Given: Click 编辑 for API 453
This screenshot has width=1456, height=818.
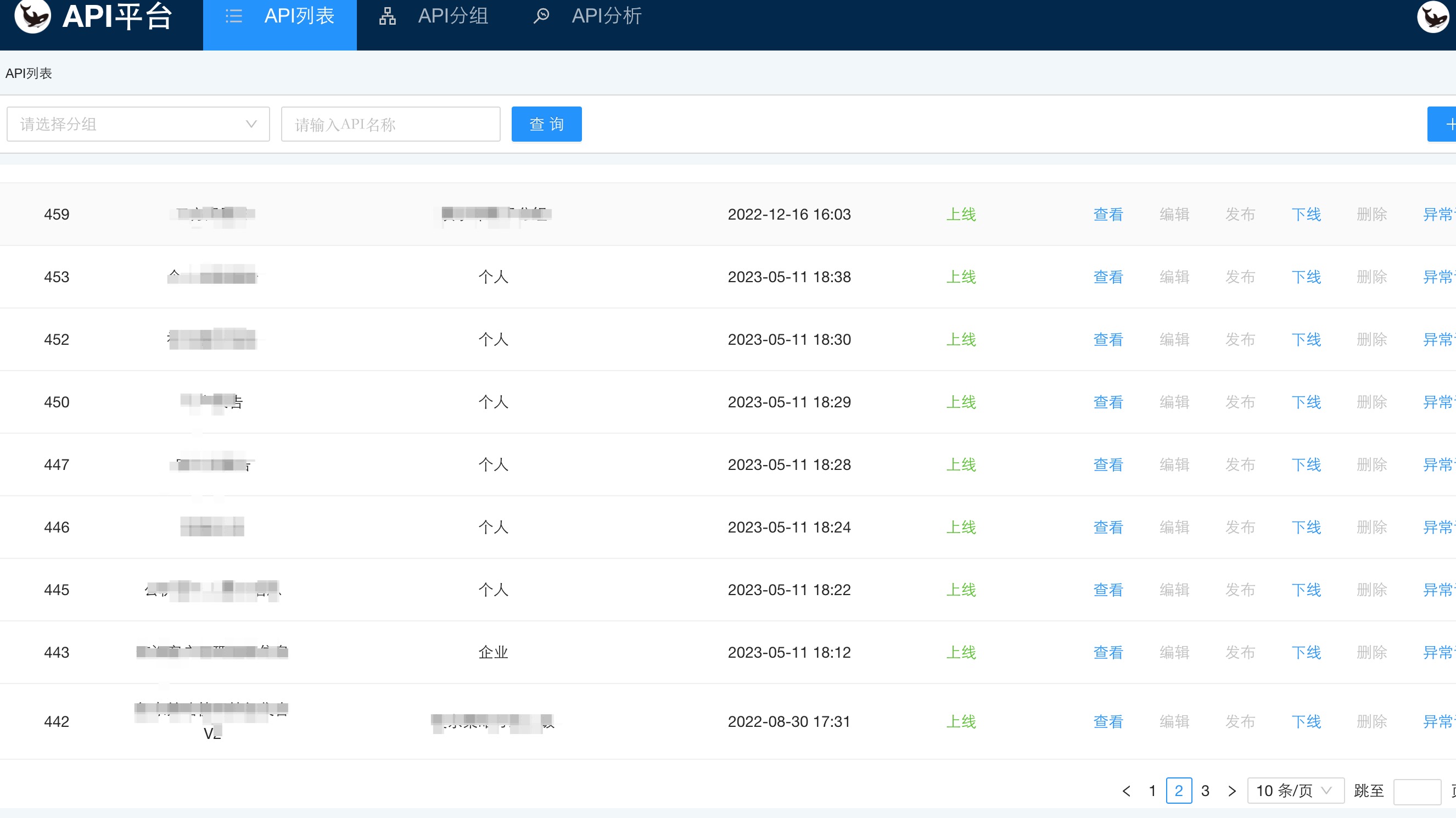Looking at the screenshot, I should pyautogui.click(x=1174, y=277).
